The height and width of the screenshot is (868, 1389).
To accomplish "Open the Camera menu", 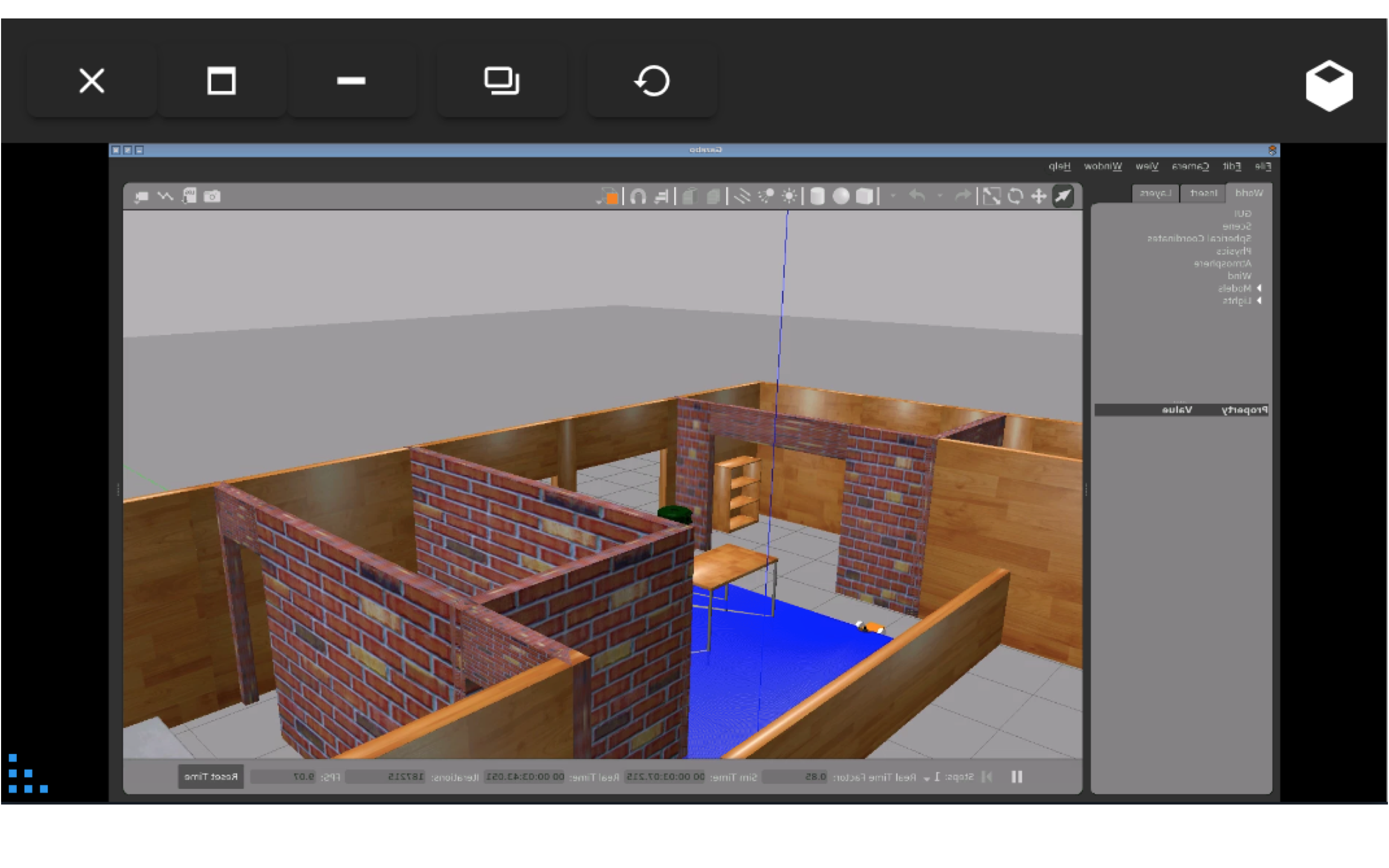I will pyautogui.click(x=1190, y=167).
